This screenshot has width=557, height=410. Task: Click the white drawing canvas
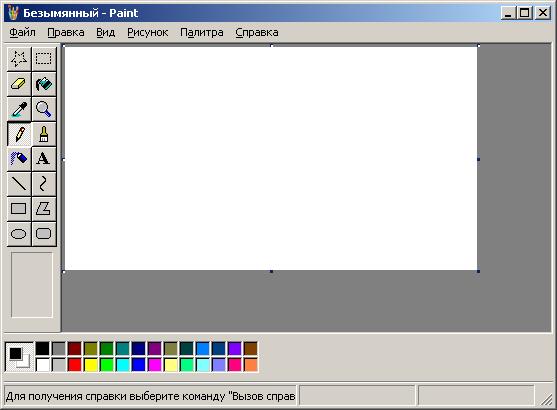click(x=271, y=158)
